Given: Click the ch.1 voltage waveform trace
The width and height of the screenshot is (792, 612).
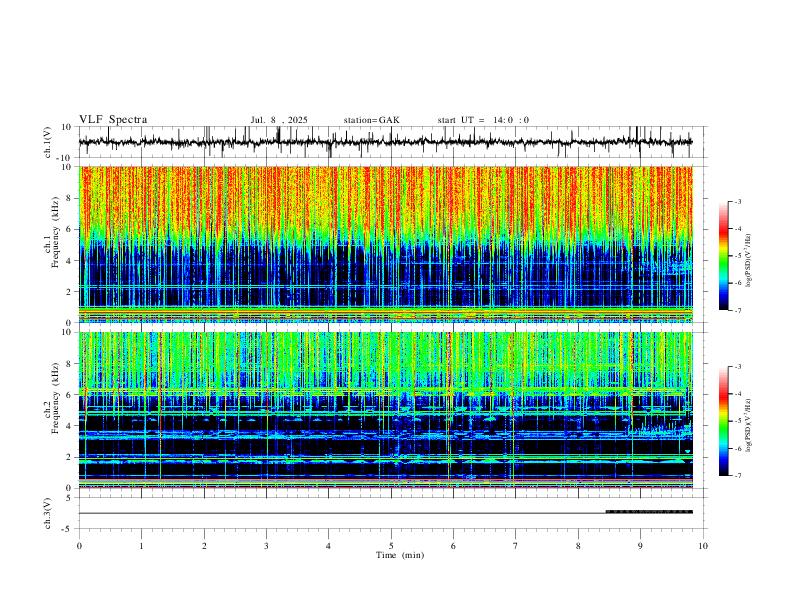Looking at the screenshot, I should point(385,142).
